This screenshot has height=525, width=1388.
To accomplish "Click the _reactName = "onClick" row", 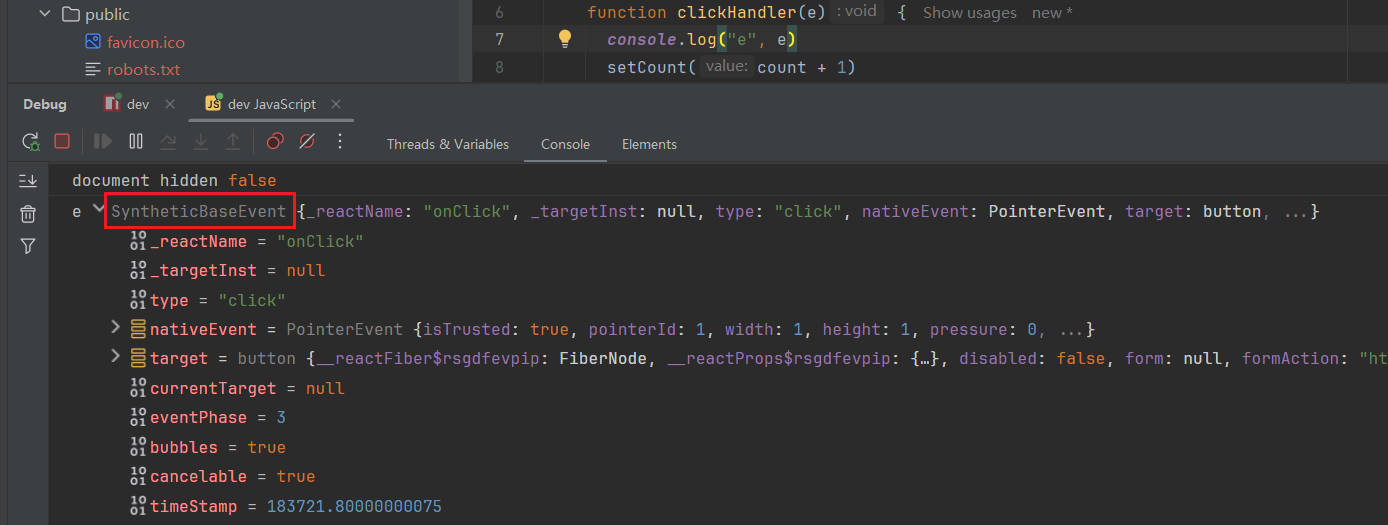I will 246,241.
